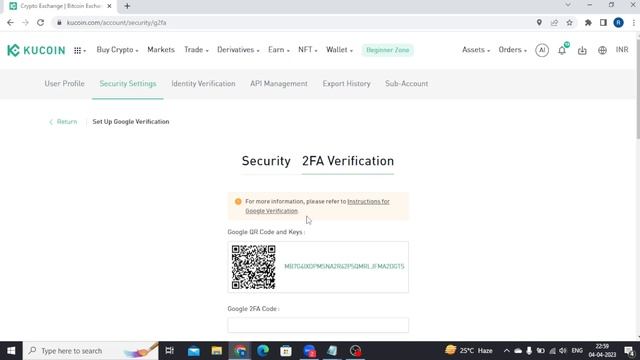Viewport: 640px width, 360px height.
Task: Open the apps grid menu icon
Action: pos(80,51)
